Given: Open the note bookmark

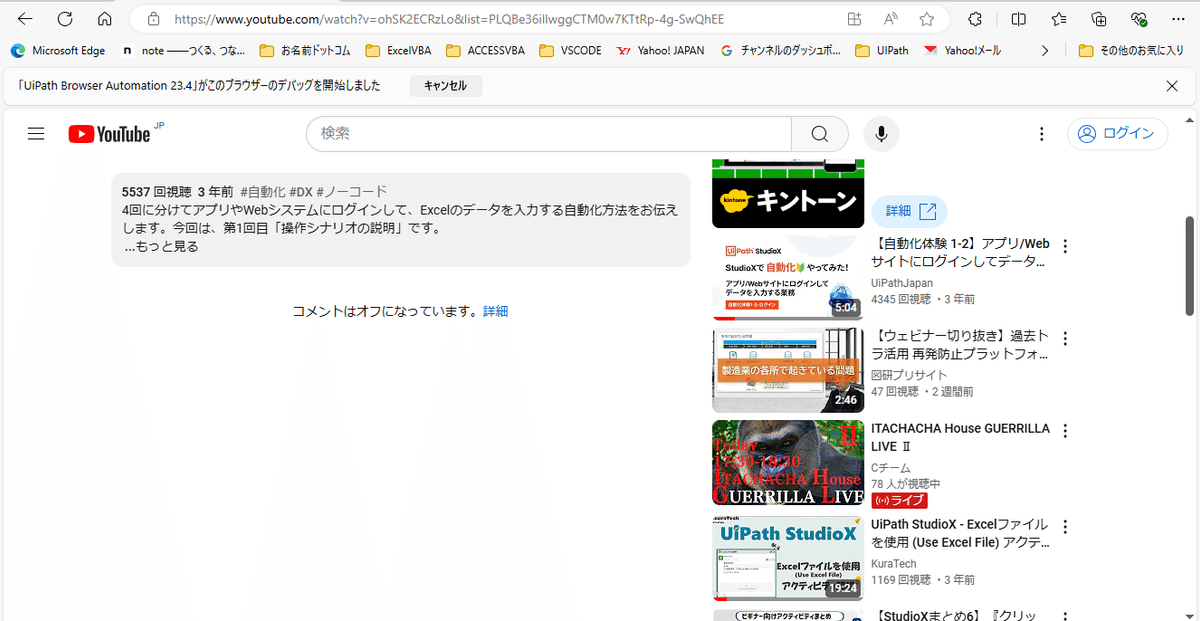Looking at the screenshot, I should point(182,50).
